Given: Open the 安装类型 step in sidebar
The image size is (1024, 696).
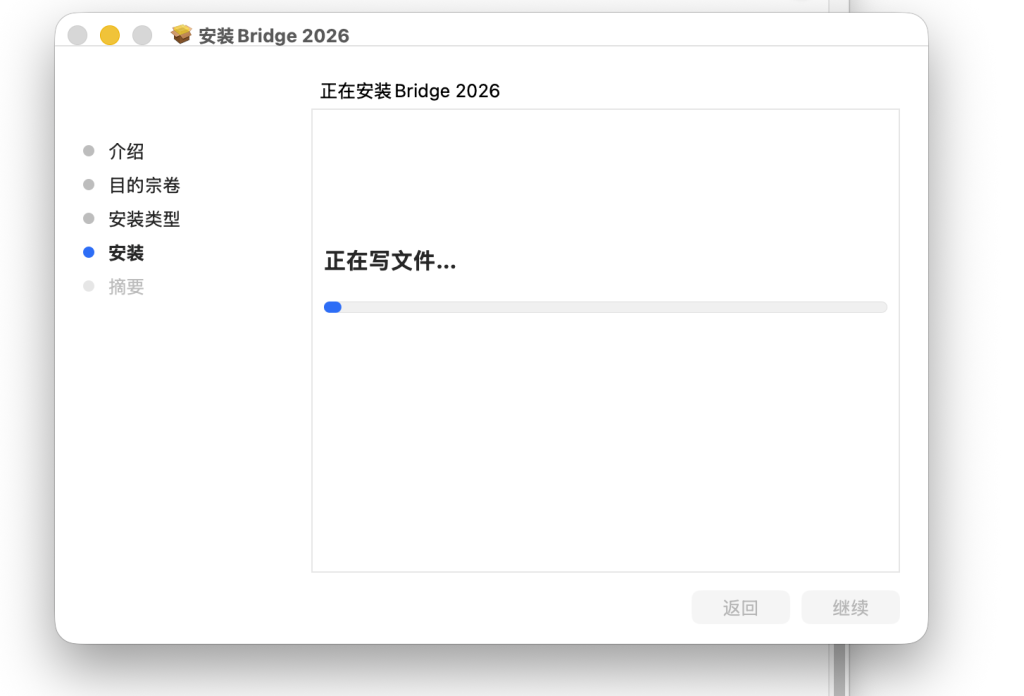Looking at the screenshot, I should point(145,219).
